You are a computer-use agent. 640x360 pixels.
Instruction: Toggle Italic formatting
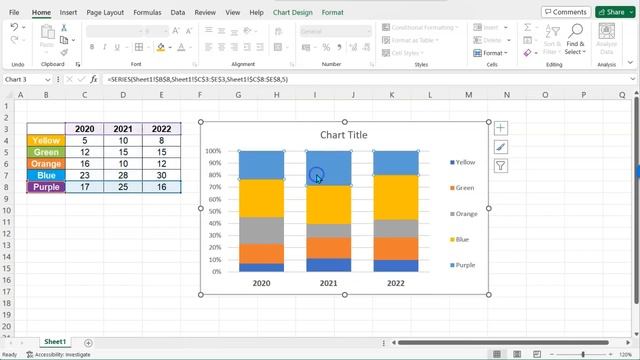[x=104, y=47]
